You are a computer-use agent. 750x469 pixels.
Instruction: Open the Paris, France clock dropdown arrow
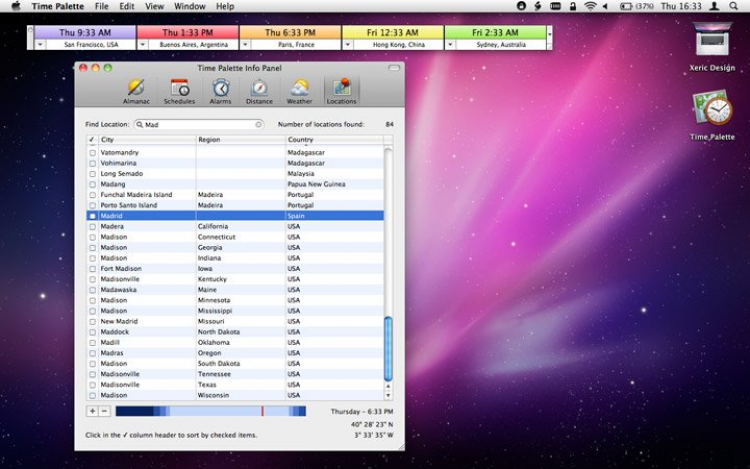tap(245, 45)
